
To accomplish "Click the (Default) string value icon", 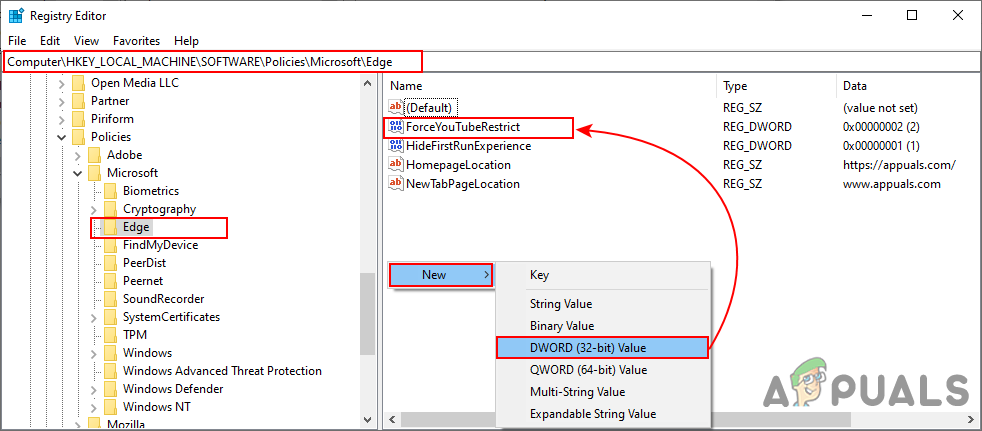I will (x=395, y=108).
